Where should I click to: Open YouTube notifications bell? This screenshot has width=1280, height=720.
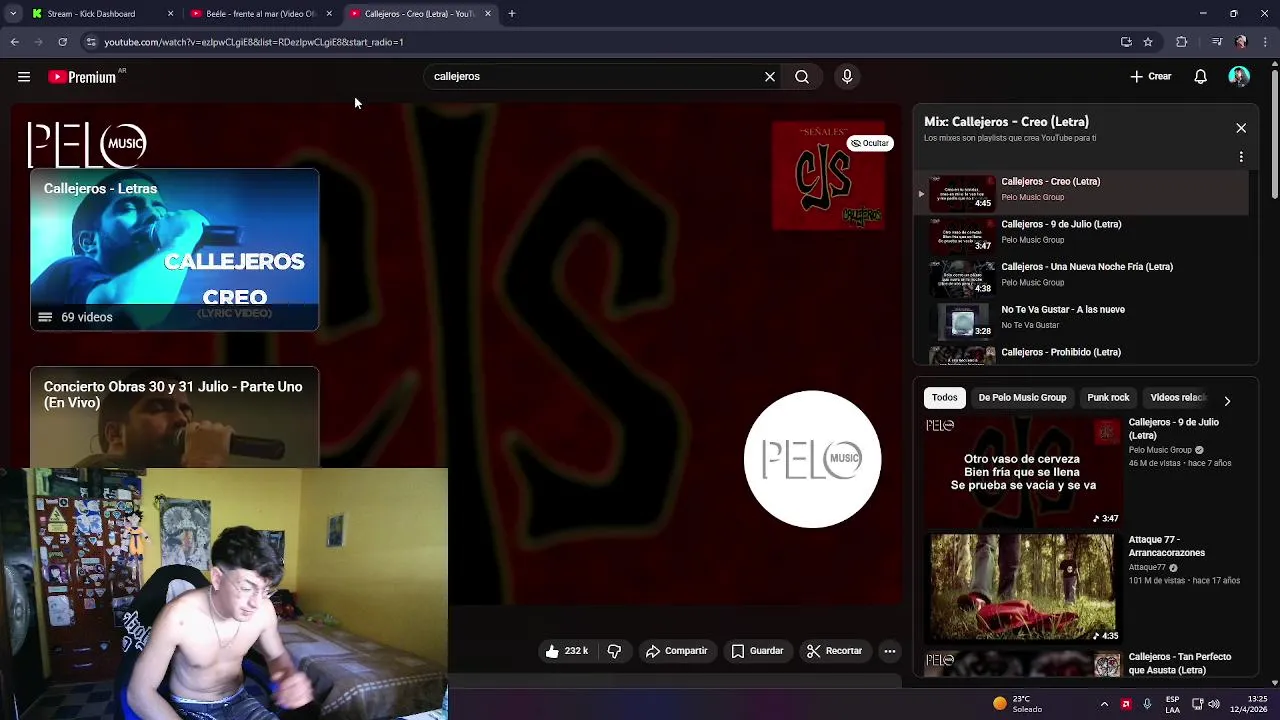[1201, 77]
